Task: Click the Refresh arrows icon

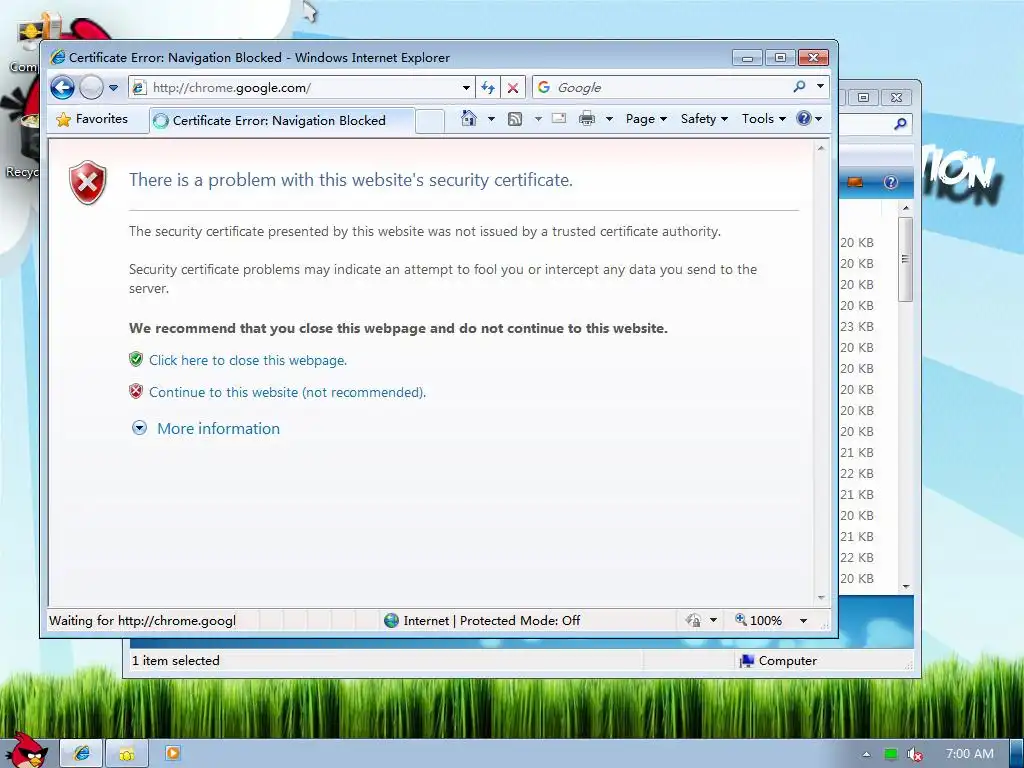Action: 488,88
